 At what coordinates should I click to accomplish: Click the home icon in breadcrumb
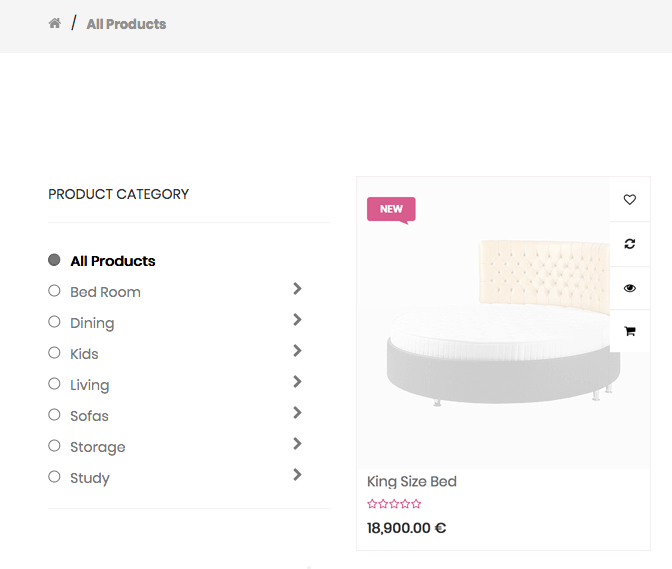55,23
